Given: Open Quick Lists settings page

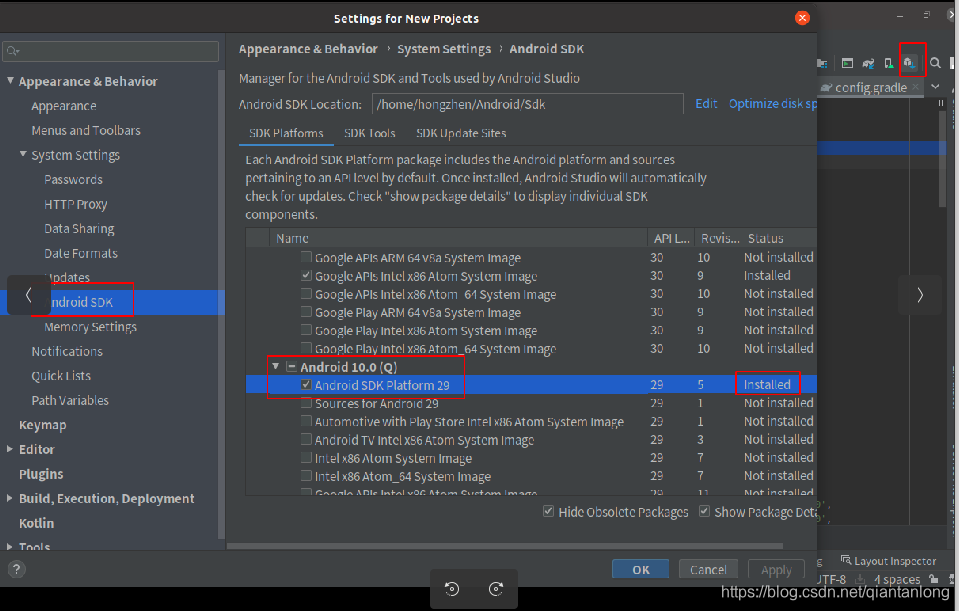Looking at the screenshot, I should point(61,376).
